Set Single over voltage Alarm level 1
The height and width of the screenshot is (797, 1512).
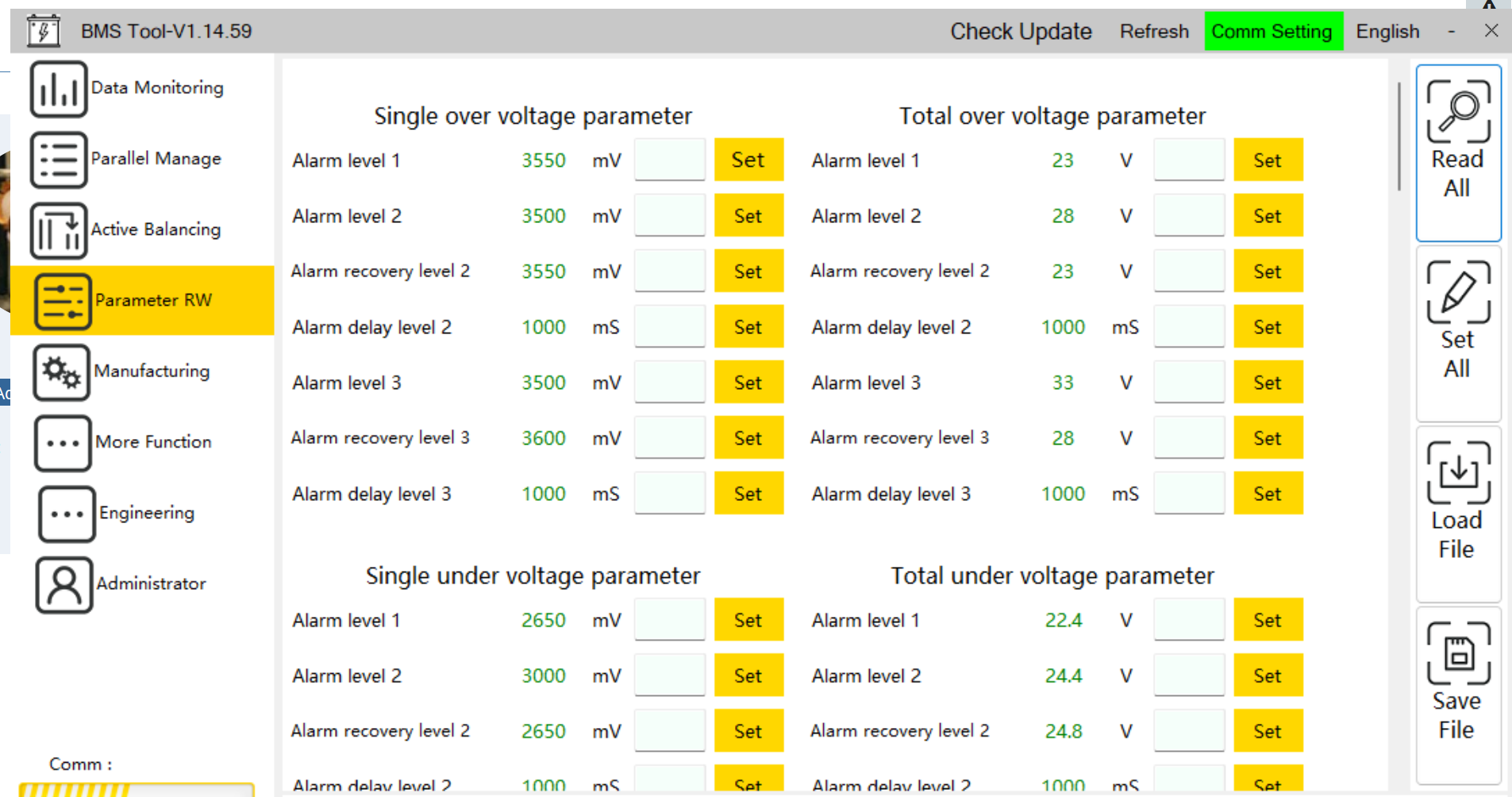(748, 160)
